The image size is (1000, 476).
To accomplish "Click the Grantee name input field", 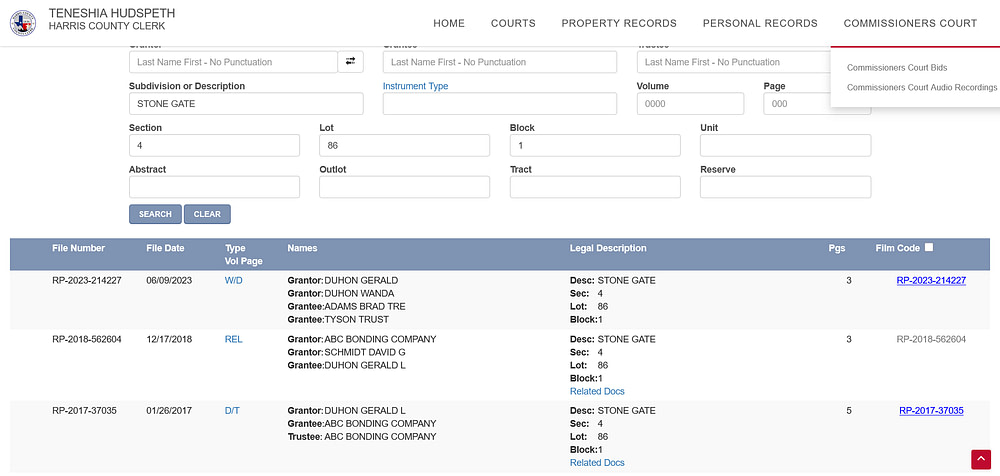I will point(500,62).
